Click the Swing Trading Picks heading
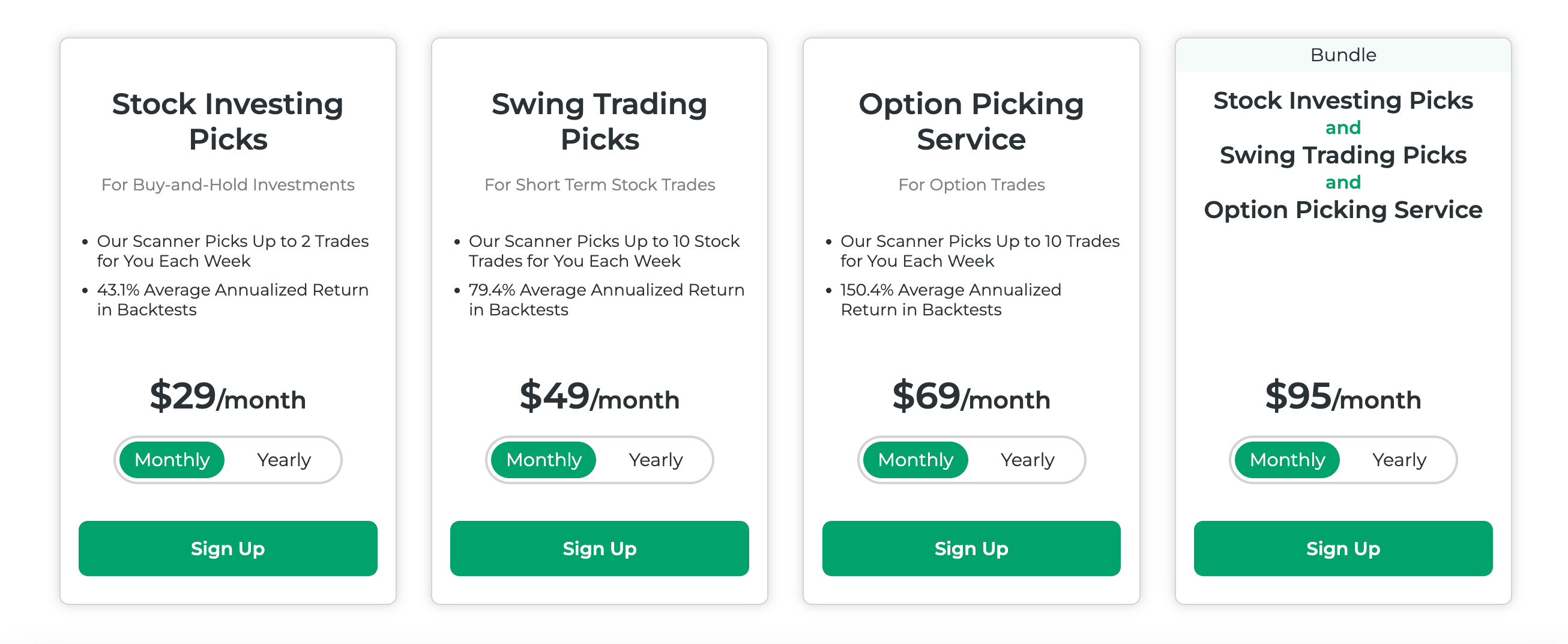This screenshot has width=1568, height=644. pyautogui.click(x=599, y=121)
